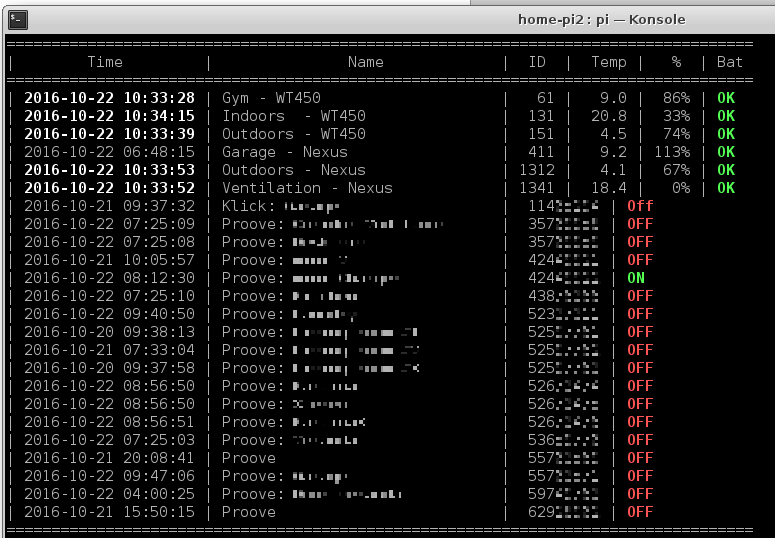Click the humidity value 86%
This screenshot has width=775, height=538.
(x=676, y=98)
